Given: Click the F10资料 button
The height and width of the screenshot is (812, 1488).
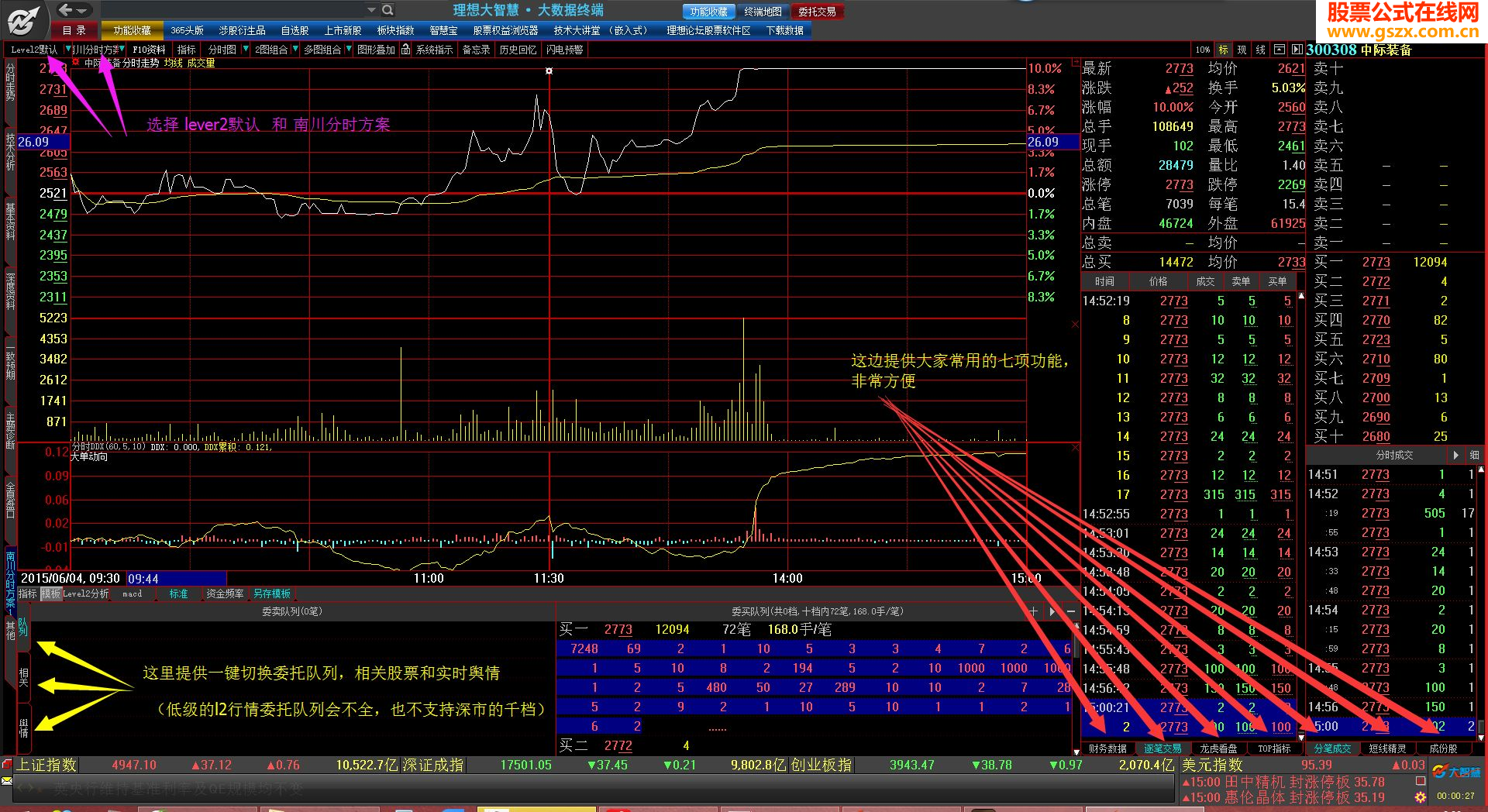Looking at the screenshot, I should point(149,50).
